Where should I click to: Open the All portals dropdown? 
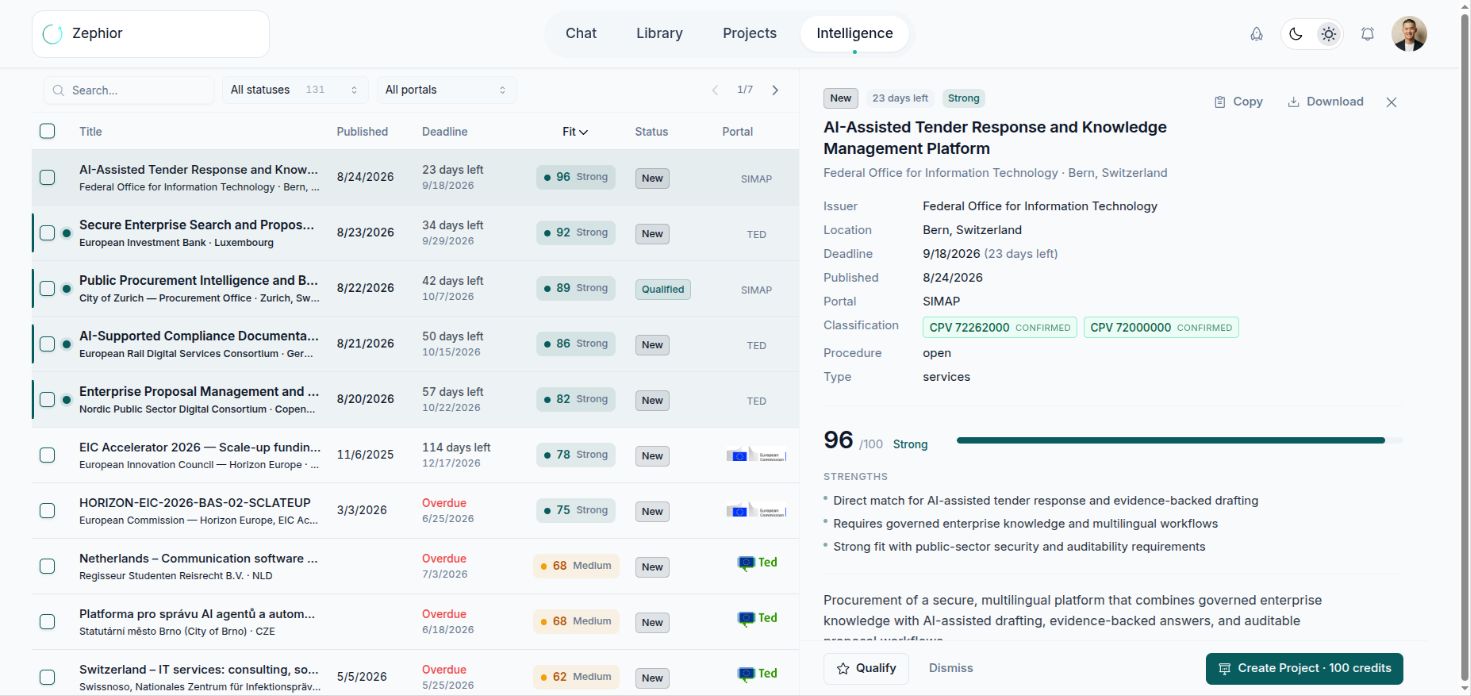447,90
